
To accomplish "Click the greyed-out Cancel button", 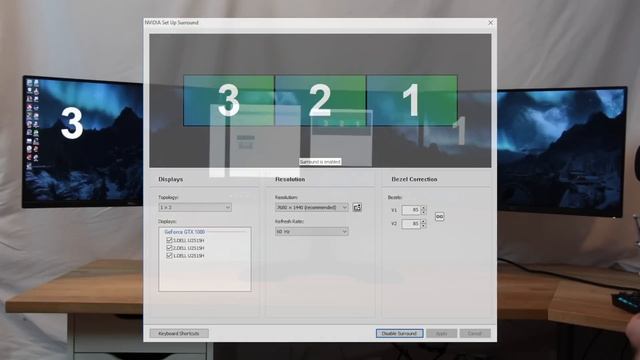I will click(475, 333).
